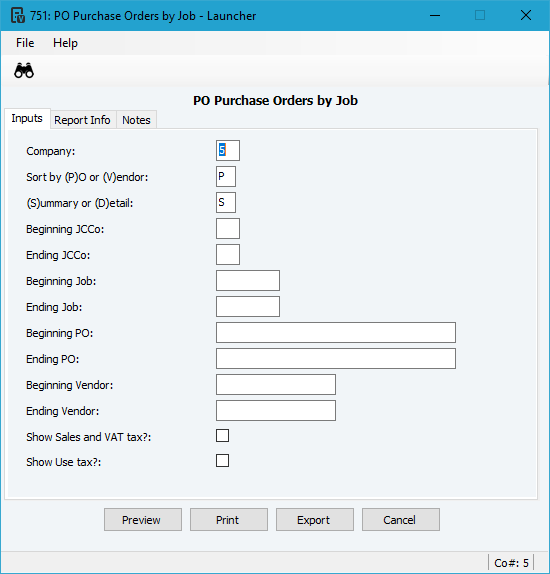Click the 'Beginning PO:' label
Screen dimensions: 550x574
pos(60,333)
